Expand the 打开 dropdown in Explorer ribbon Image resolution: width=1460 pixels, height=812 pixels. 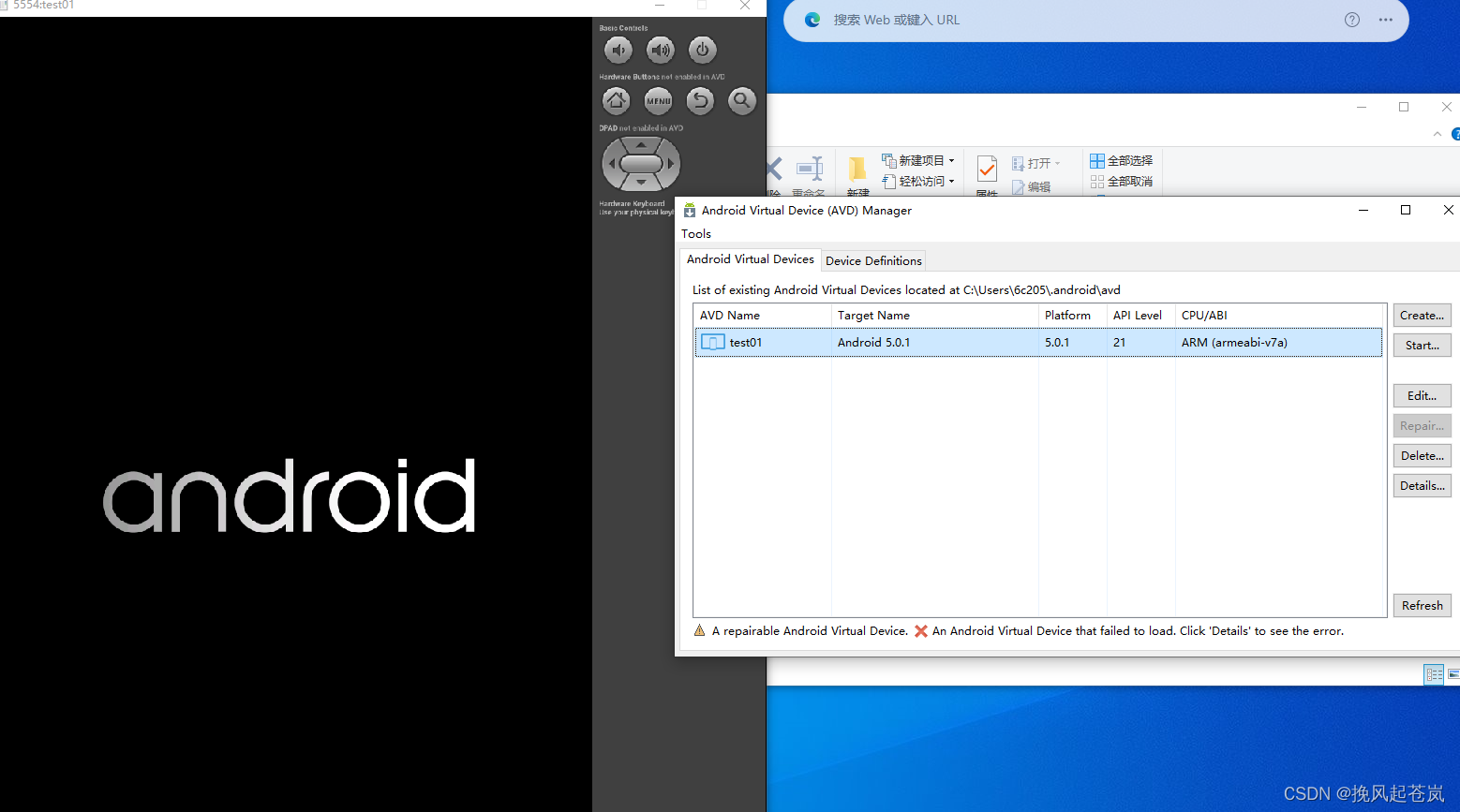point(1057,164)
